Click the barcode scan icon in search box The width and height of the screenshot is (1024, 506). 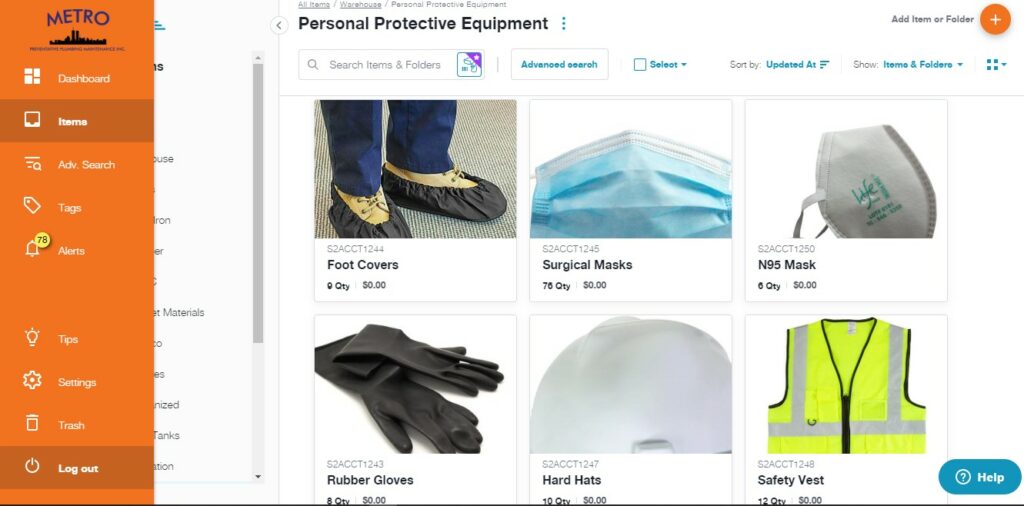pos(469,65)
